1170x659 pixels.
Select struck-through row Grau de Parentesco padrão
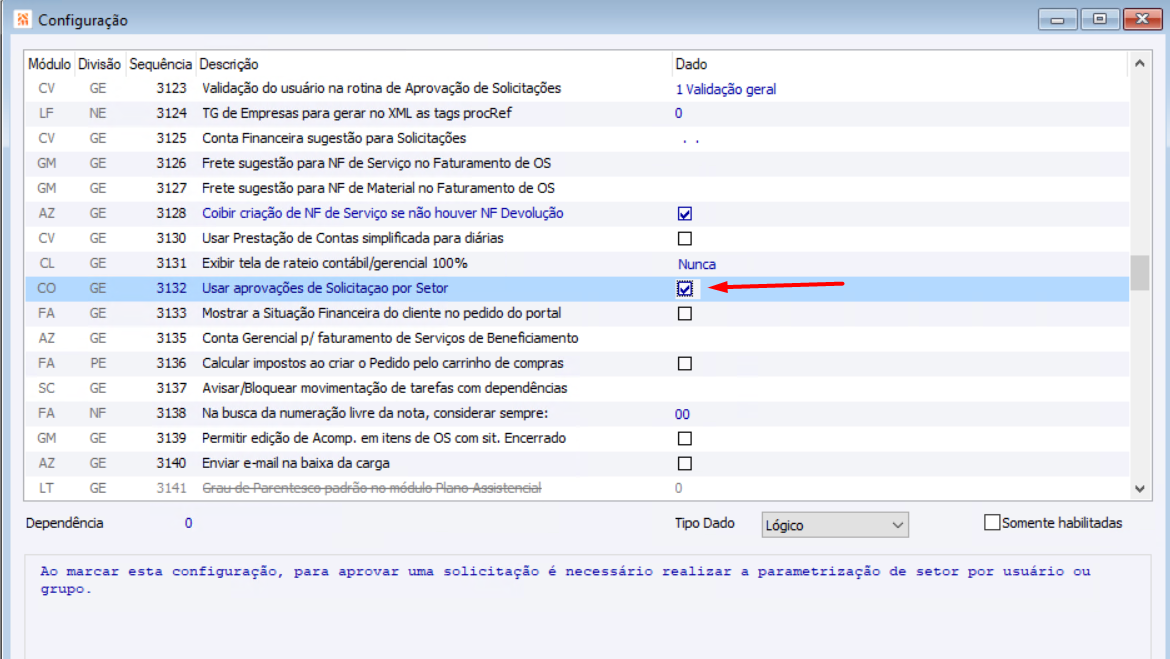tap(577, 488)
